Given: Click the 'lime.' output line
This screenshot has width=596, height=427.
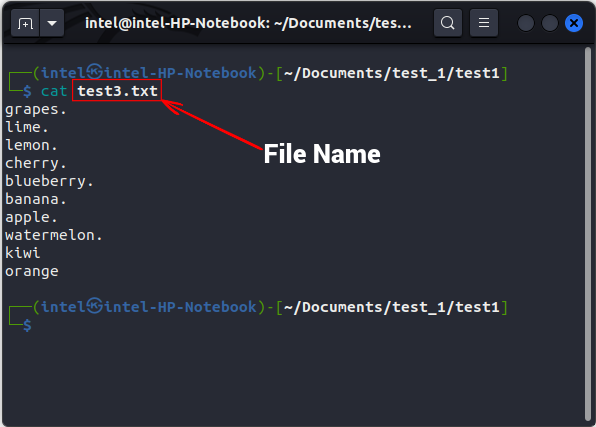Looking at the screenshot, I should coord(27,127).
